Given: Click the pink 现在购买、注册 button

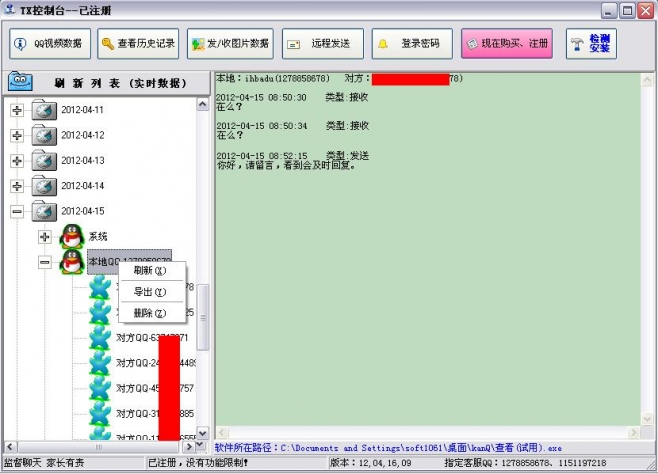Looking at the screenshot, I should pyautogui.click(x=507, y=44).
